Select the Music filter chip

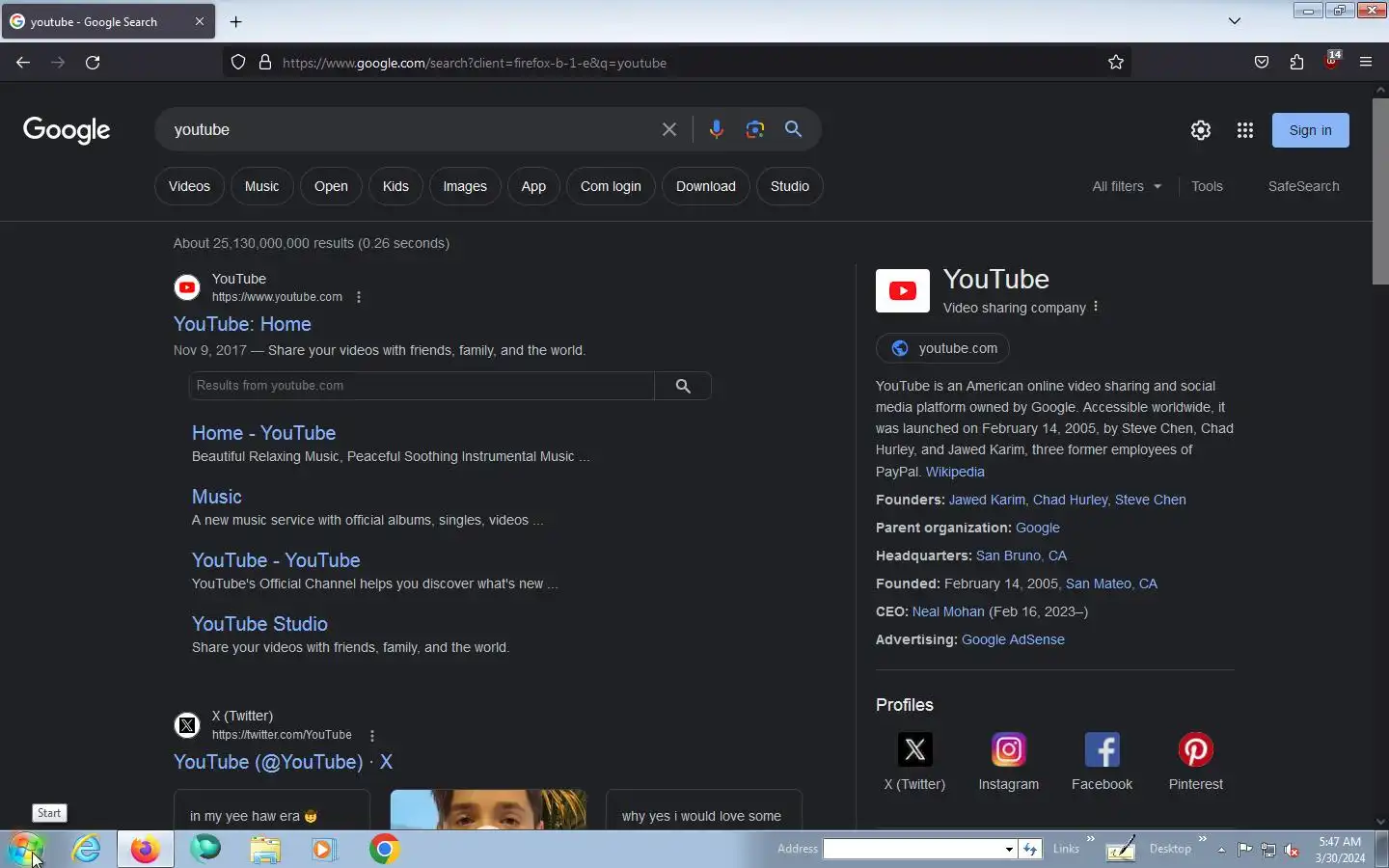pos(261,186)
